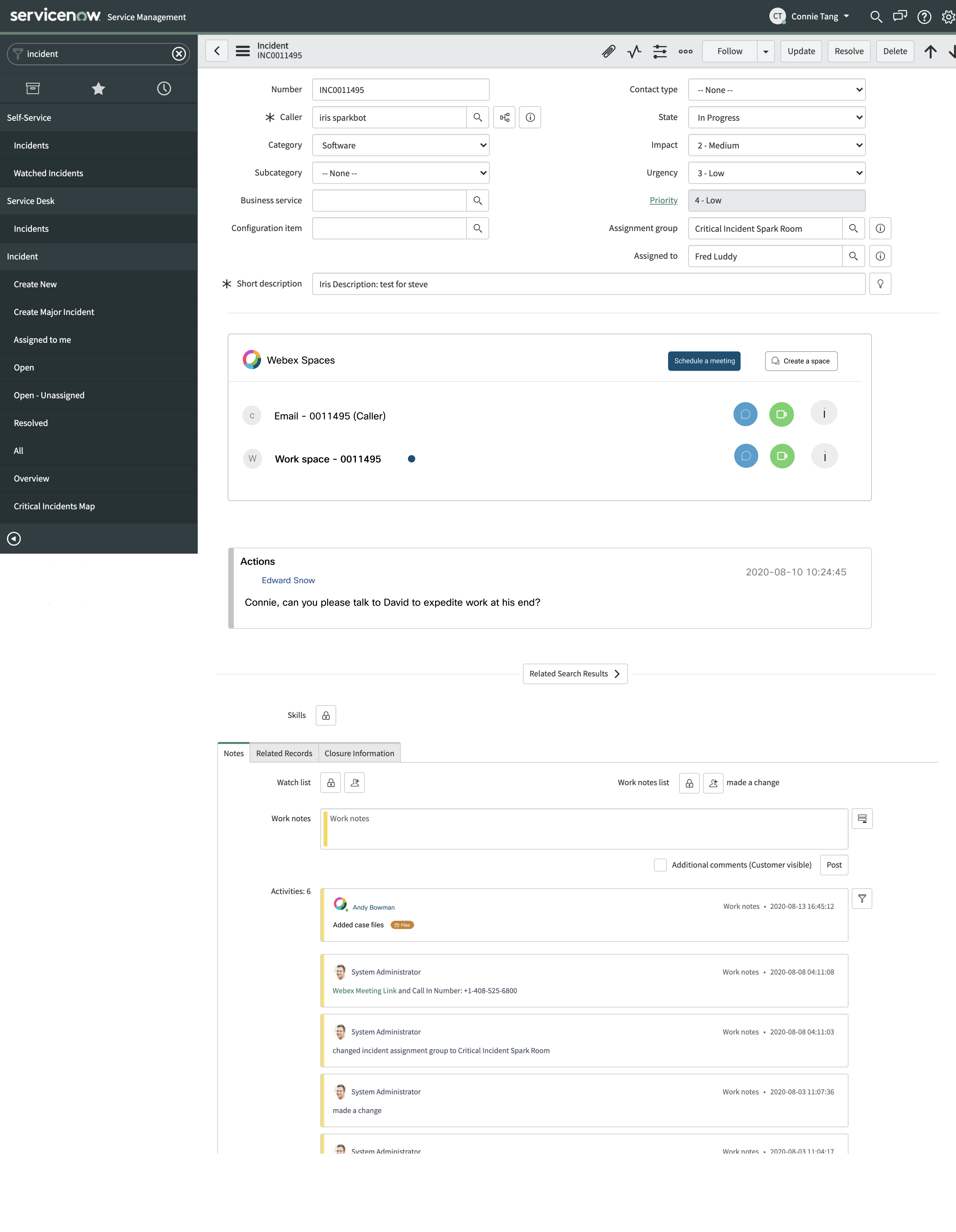
Task: Open system settings gear icon
Action: pyautogui.click(x=948, y=16)
